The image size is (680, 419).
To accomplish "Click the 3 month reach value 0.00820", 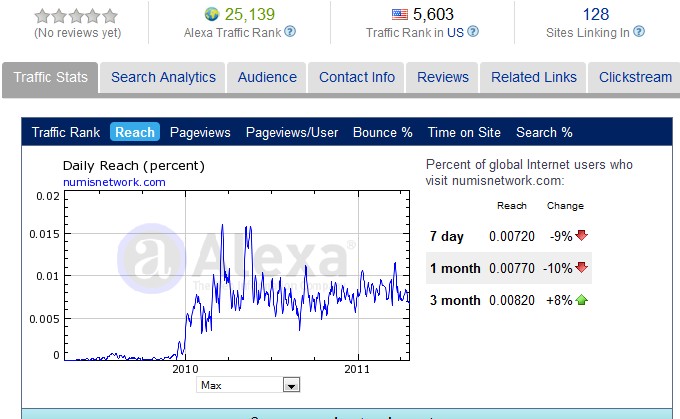I will coord(512,300).
